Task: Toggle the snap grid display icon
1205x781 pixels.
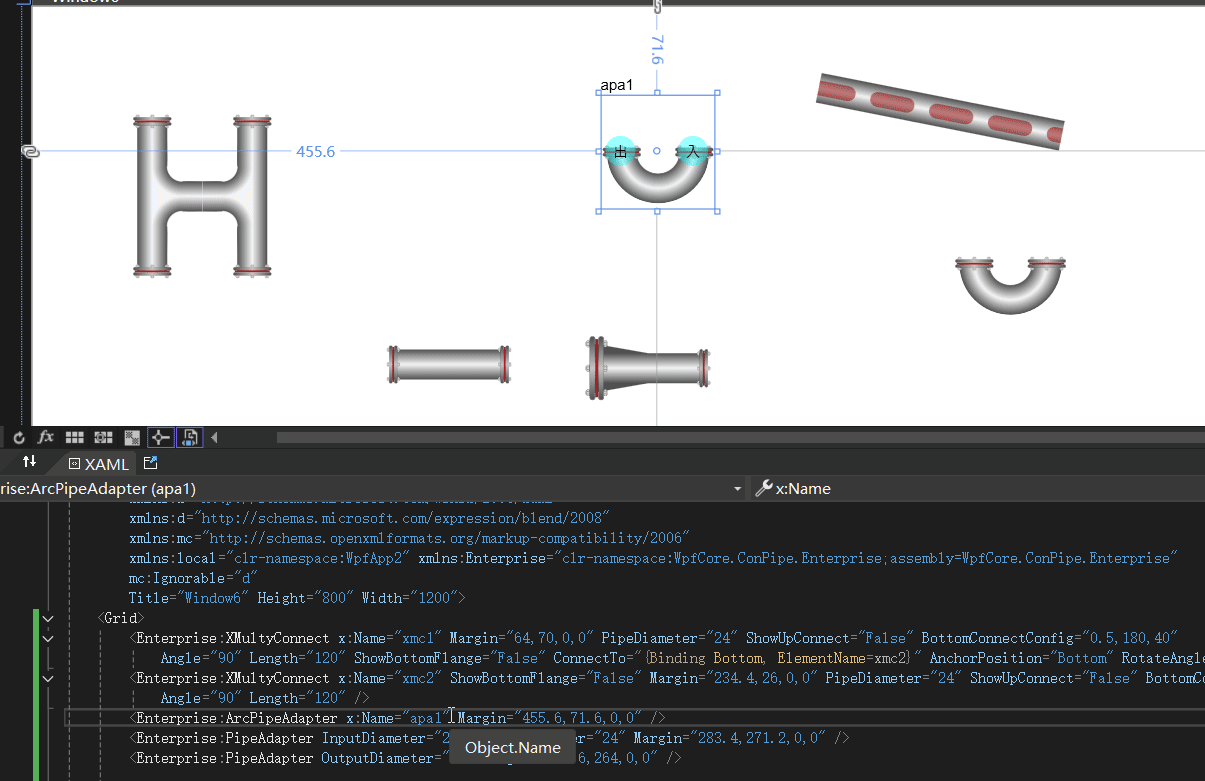Action: (74, 437)
